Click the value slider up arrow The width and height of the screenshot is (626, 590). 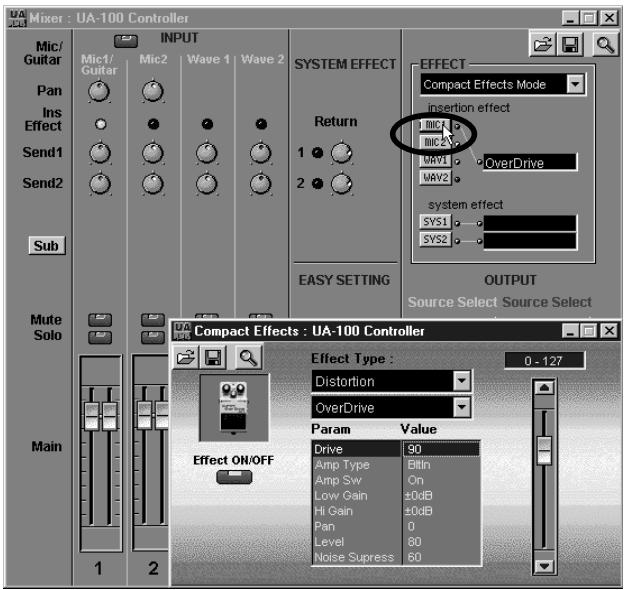[544, 388]
